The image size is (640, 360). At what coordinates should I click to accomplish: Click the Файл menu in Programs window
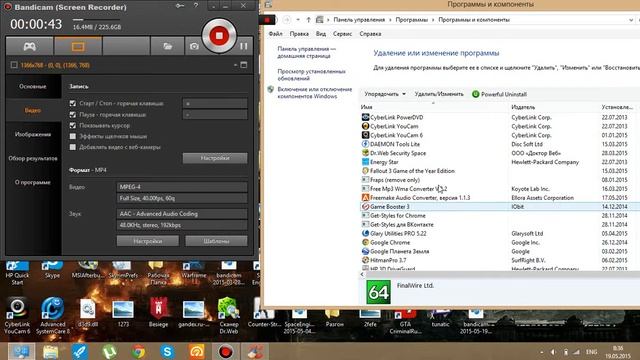(276, 34)
